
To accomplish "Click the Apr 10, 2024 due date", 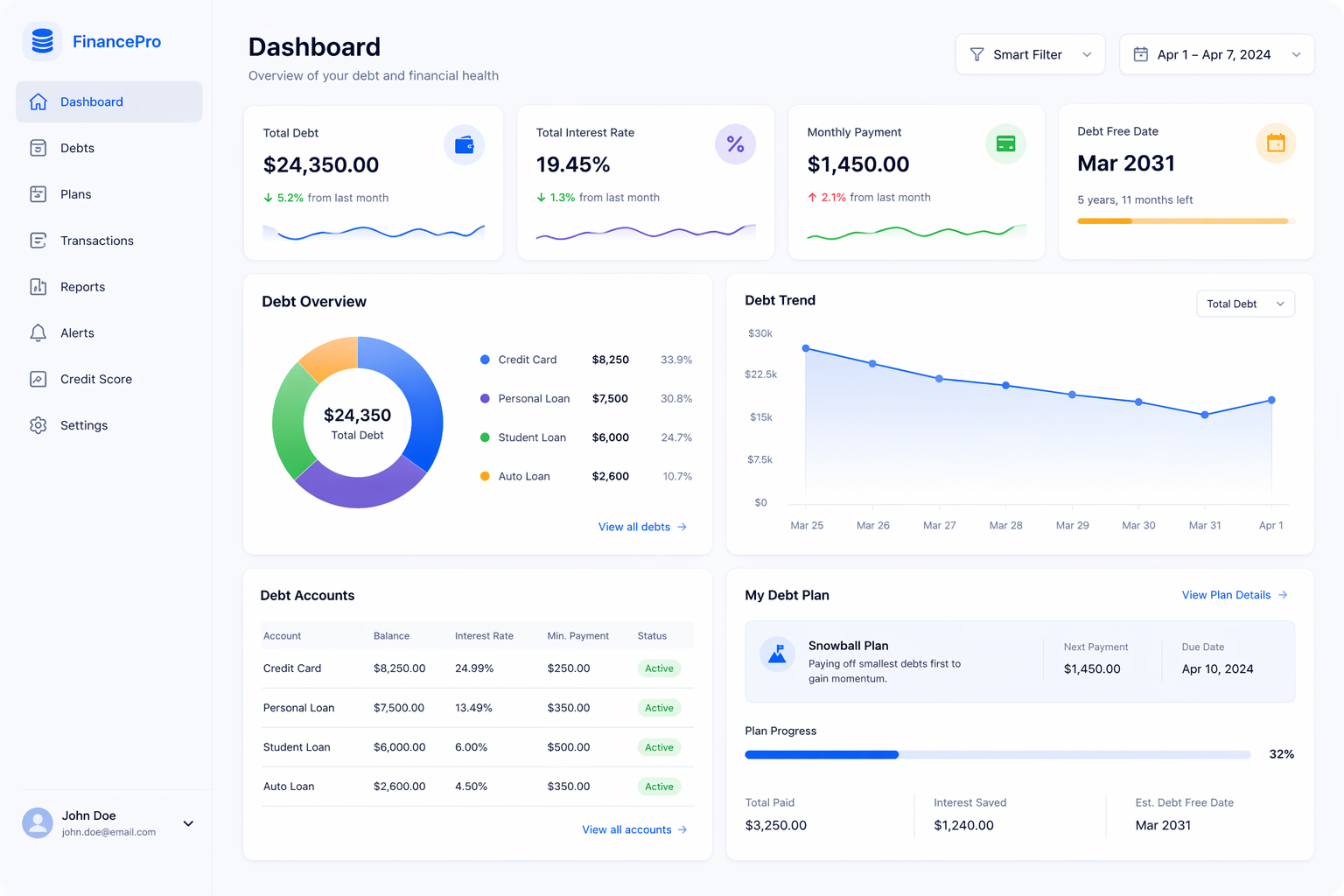I will point(1217,668).
